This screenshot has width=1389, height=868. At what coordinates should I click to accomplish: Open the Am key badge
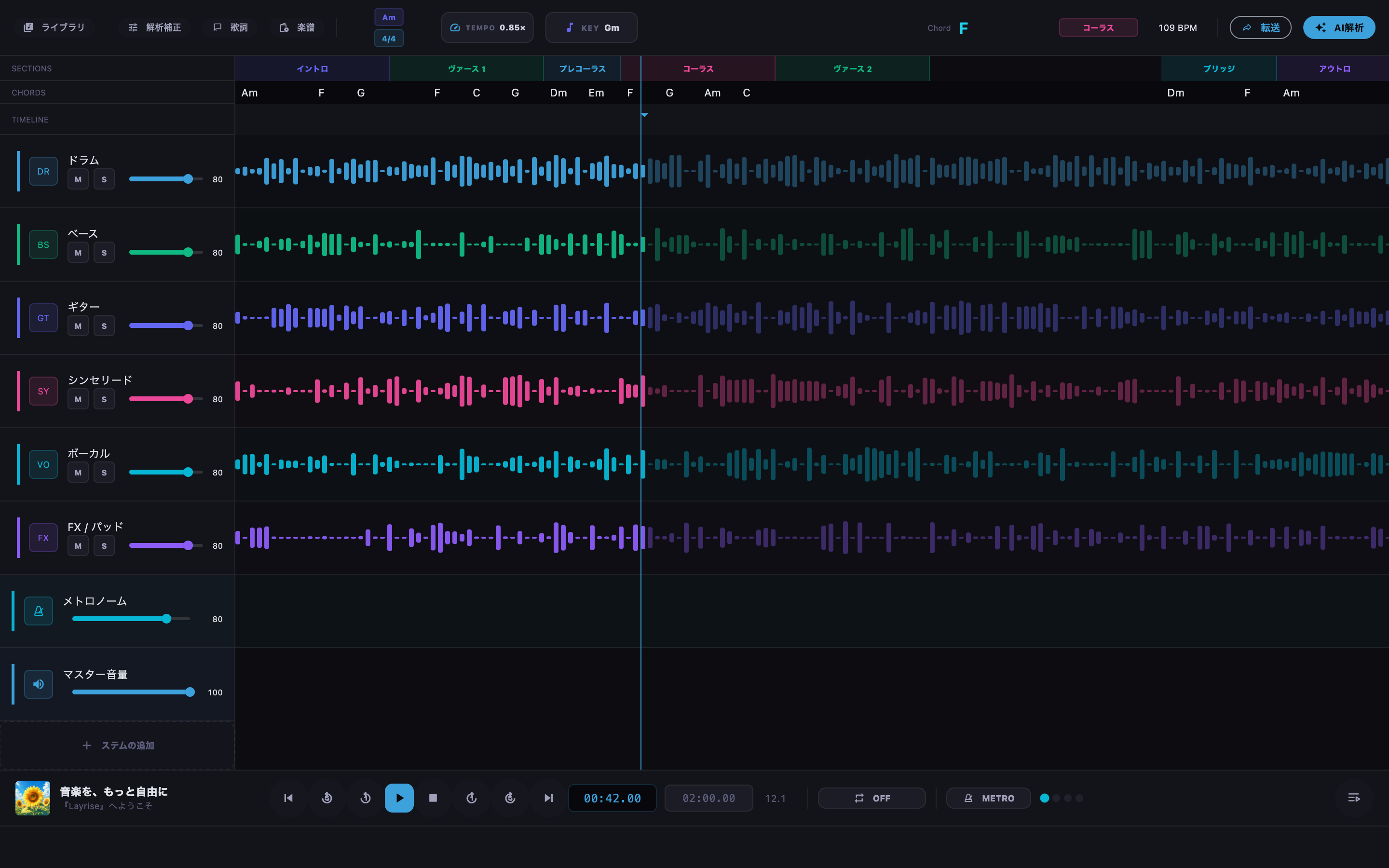click(389, 17)
